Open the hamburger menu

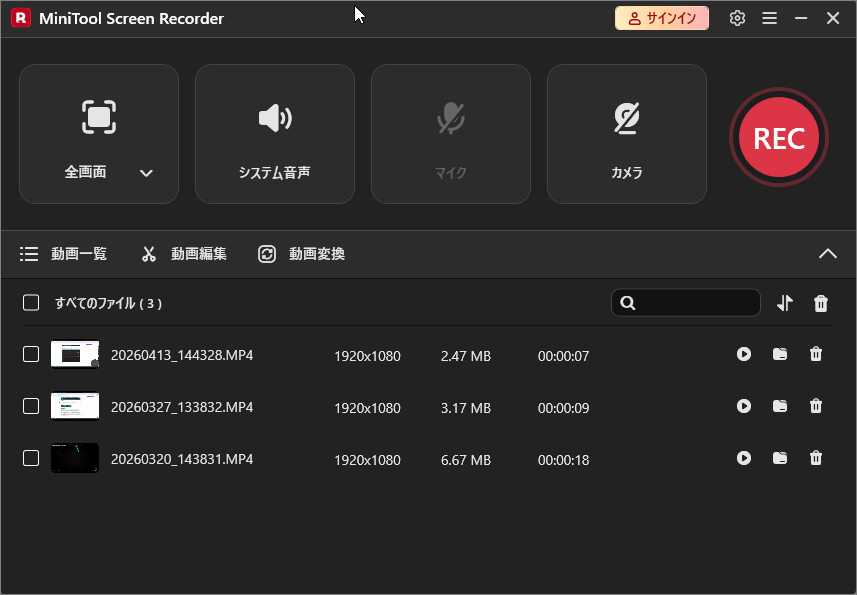point(771,18)
